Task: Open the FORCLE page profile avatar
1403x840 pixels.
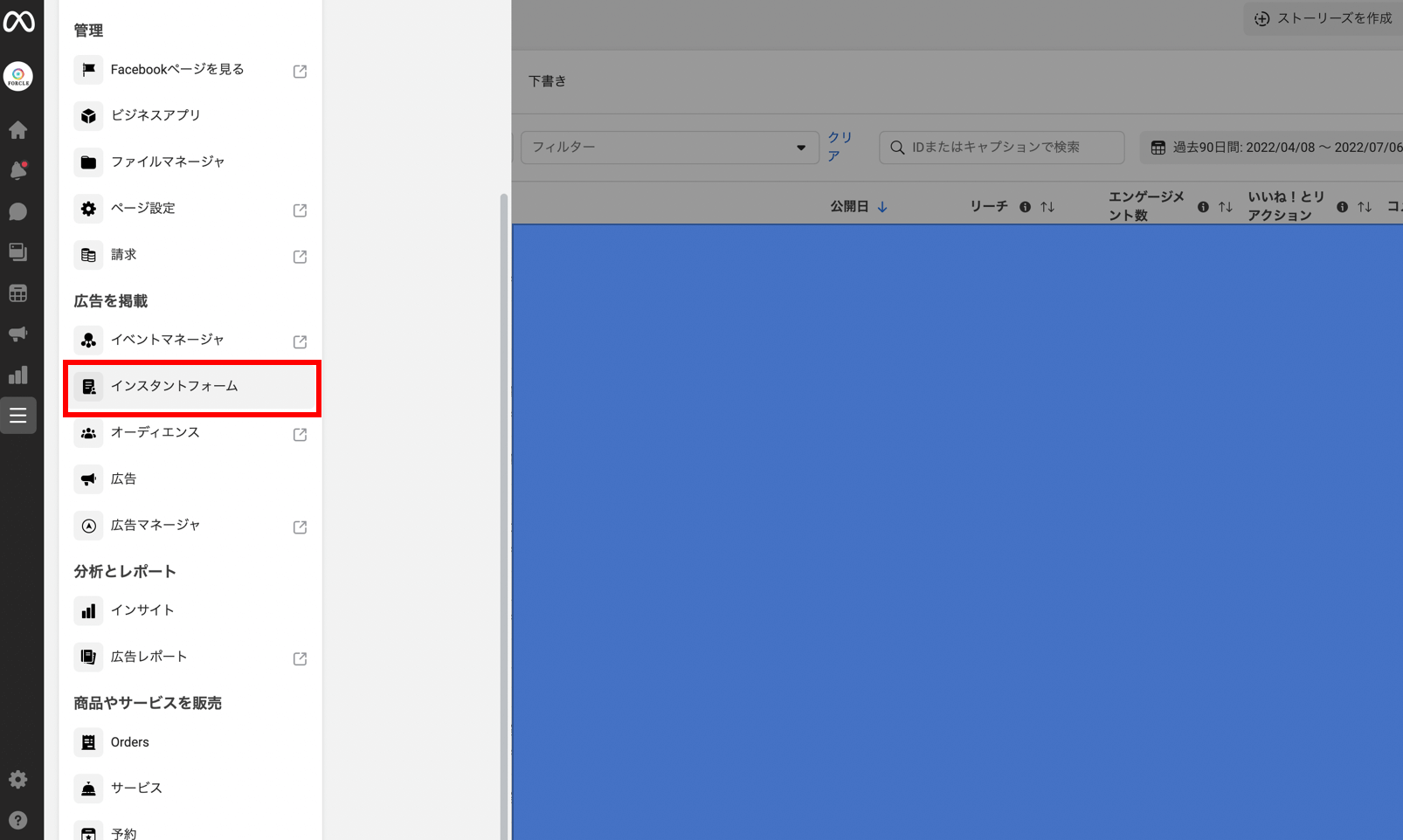Action: tap(18, 76)
